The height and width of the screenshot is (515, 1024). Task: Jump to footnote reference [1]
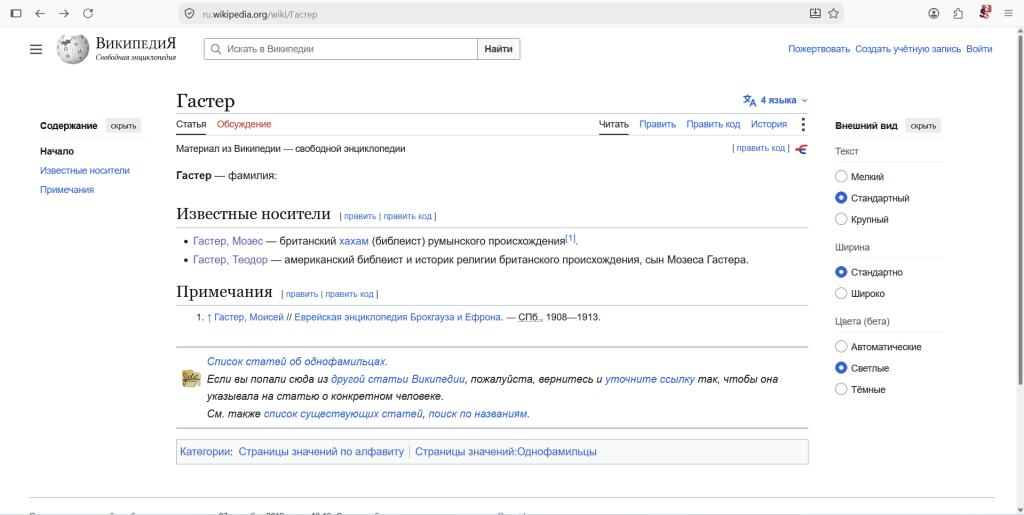point(571,238)
